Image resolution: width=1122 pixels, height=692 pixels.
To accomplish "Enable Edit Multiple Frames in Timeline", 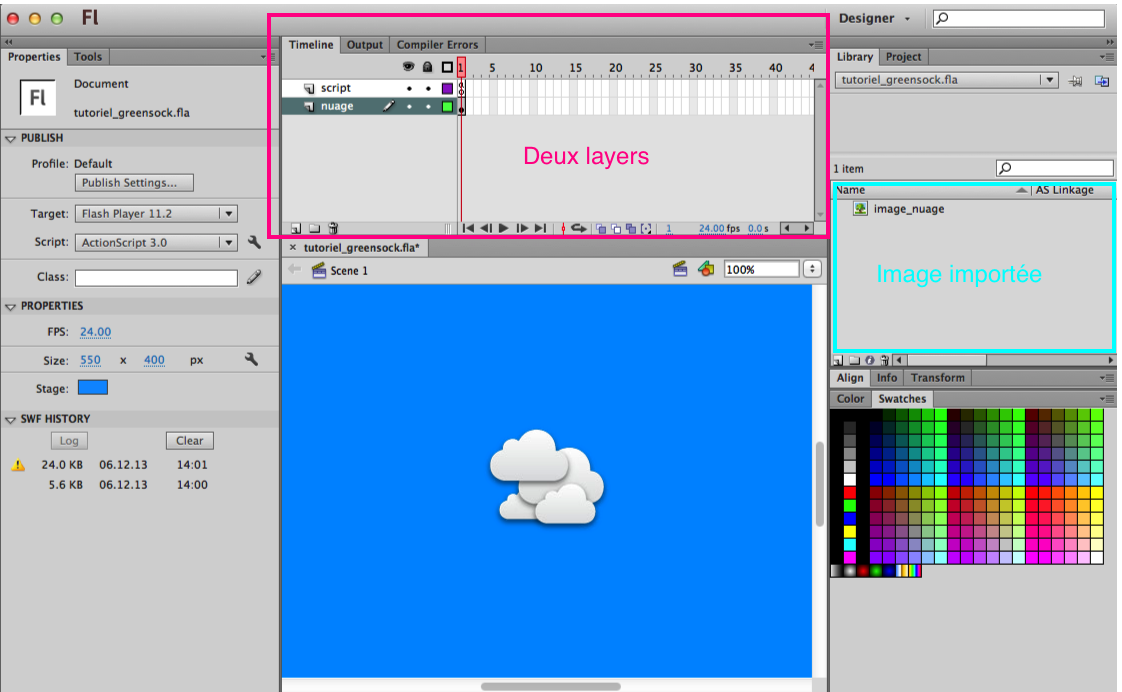I will 630,228.
